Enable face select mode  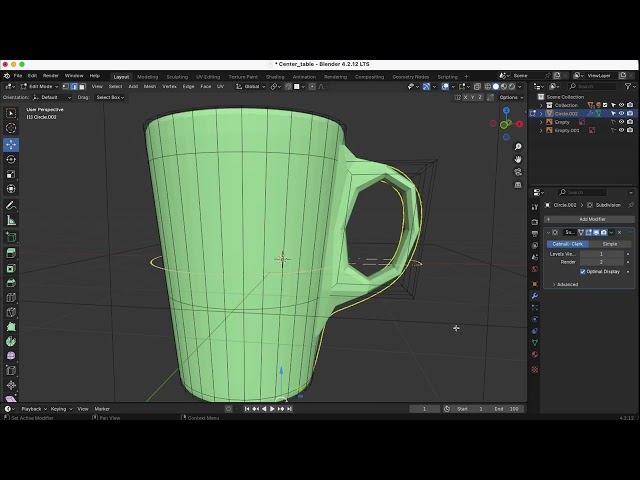coord(82,87)
